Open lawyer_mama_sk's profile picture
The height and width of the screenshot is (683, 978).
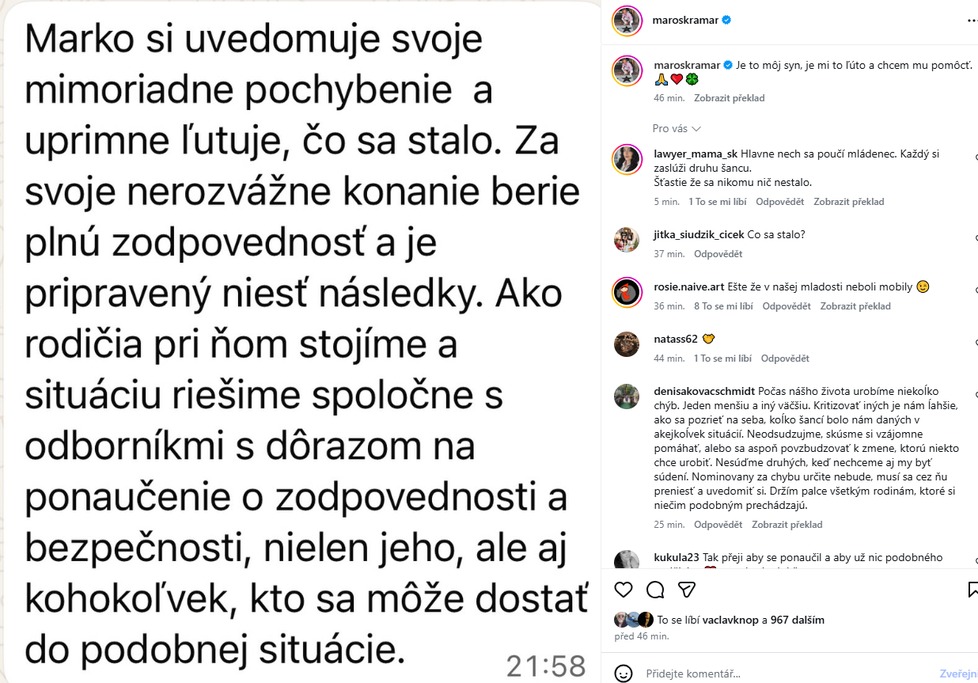tap(627, 160)
